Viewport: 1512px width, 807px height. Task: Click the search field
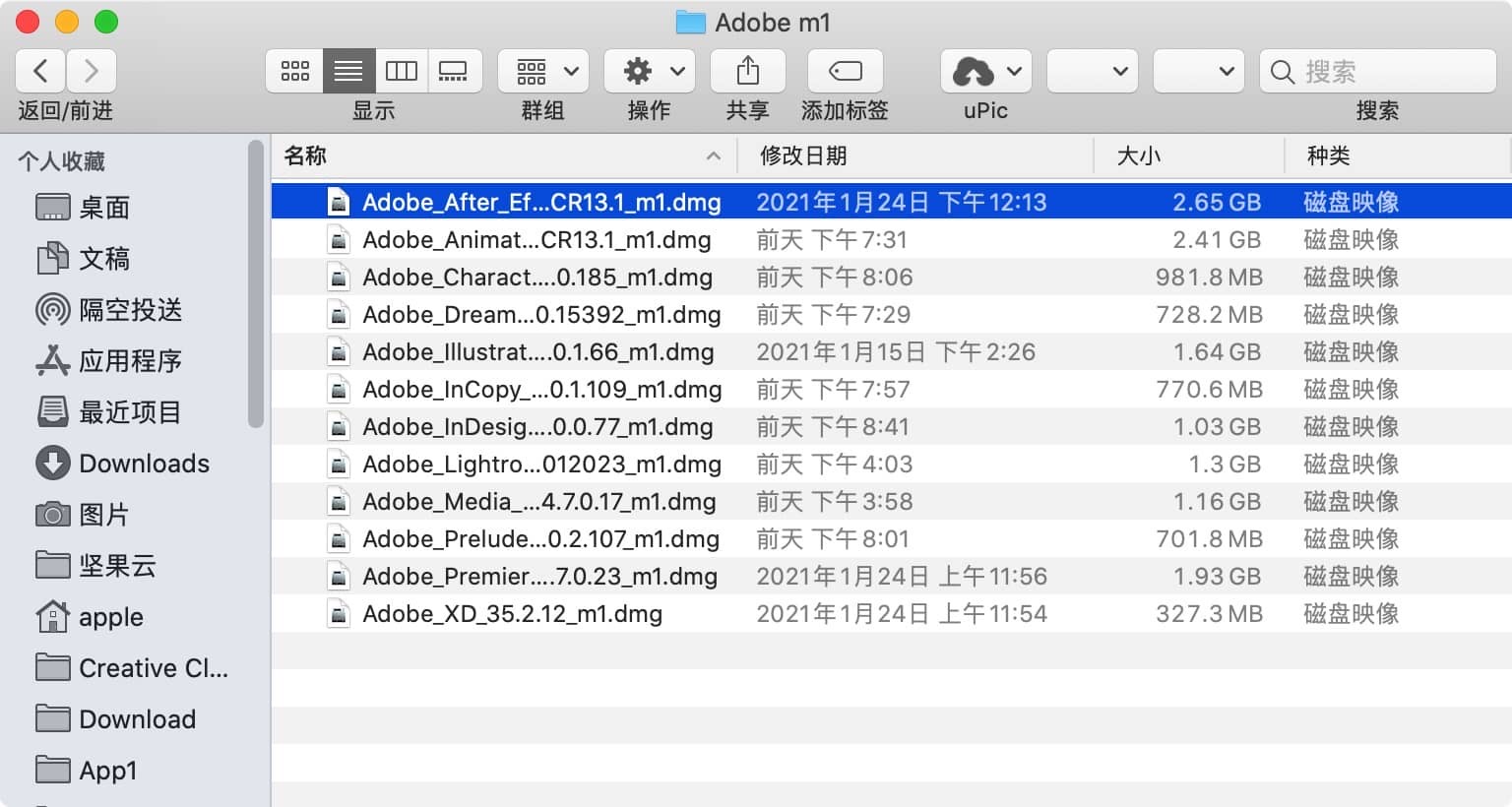(1378, 71)
